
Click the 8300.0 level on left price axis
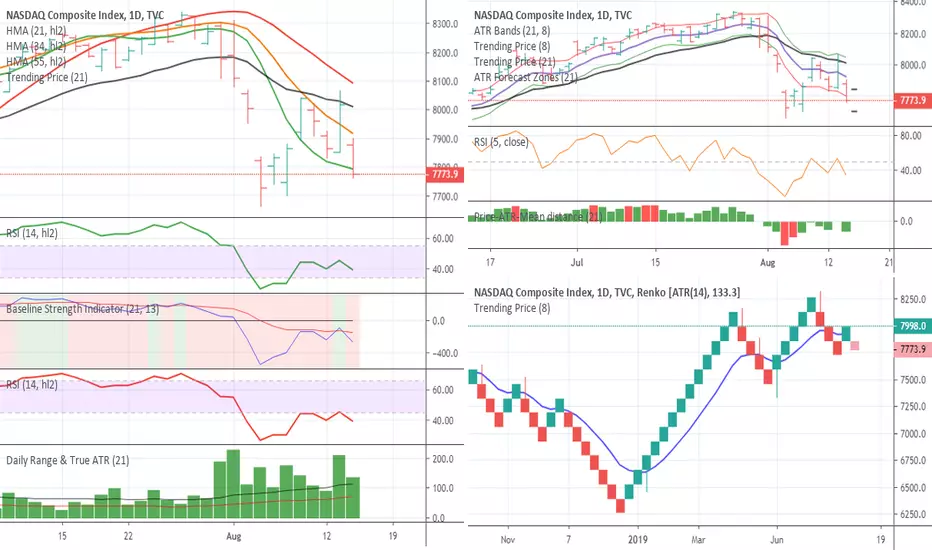click(x=445, y=24)
